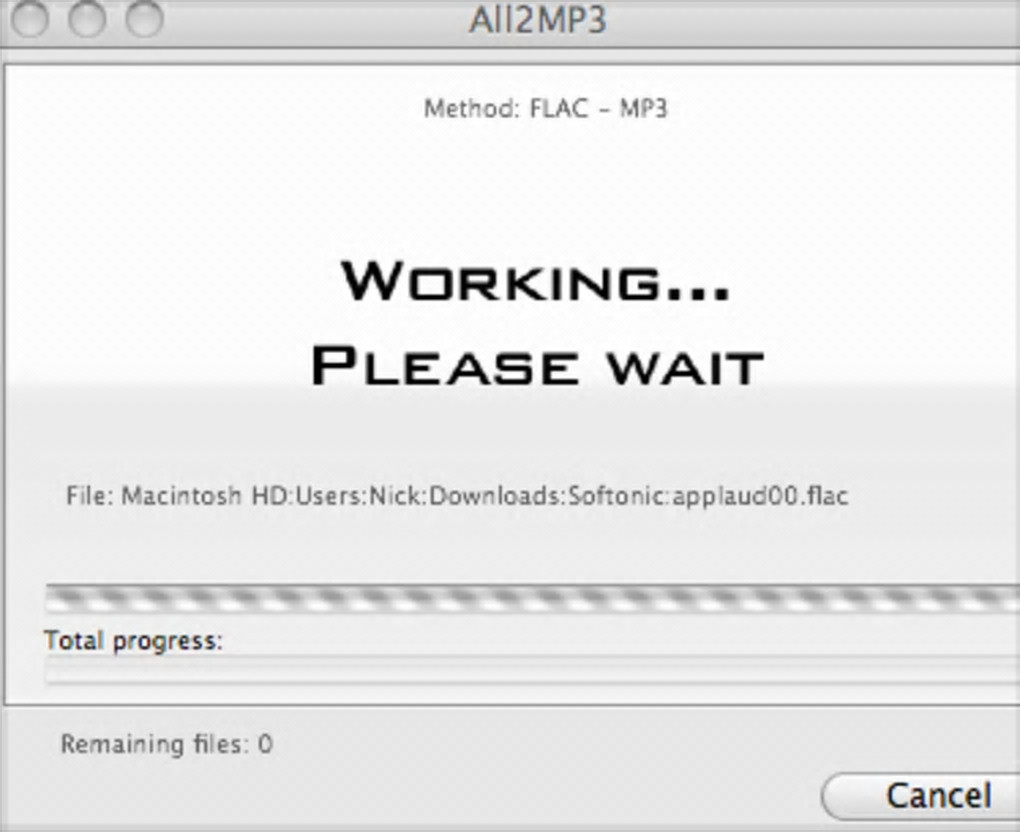Minimize the All2MP3 window with the middle title bar button
Viewport: 1020px width, 832px height.
87,18
